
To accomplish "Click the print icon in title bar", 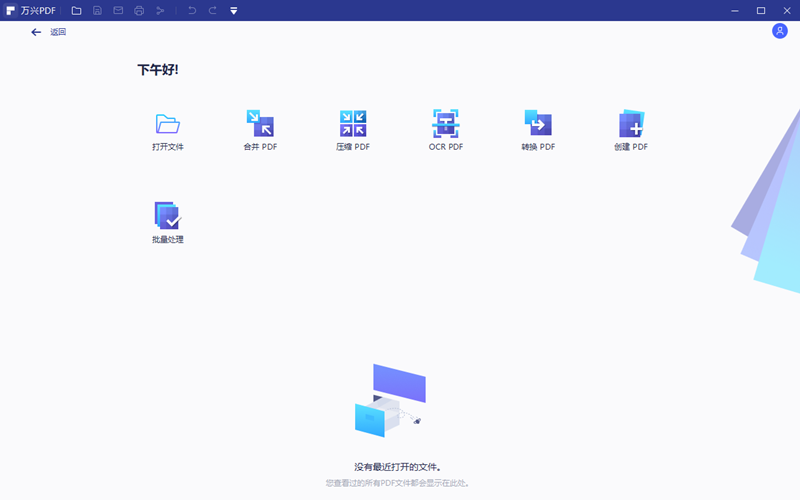I will (x=139, y=10).
